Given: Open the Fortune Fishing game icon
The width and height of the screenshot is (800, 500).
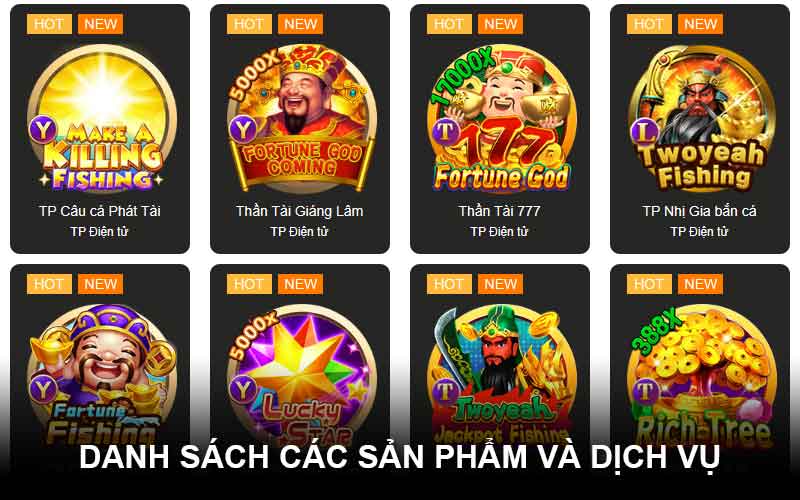Looking at the screenshot, I should [x=101, y=375].
